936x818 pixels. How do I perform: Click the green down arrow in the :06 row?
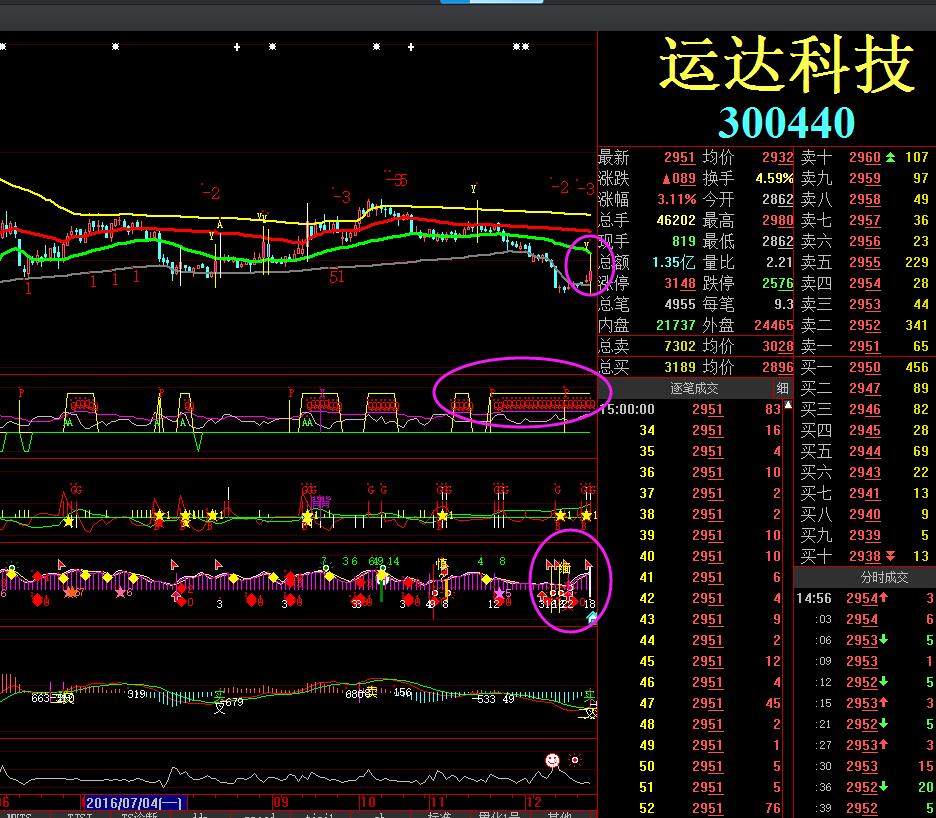pos(883,640)
